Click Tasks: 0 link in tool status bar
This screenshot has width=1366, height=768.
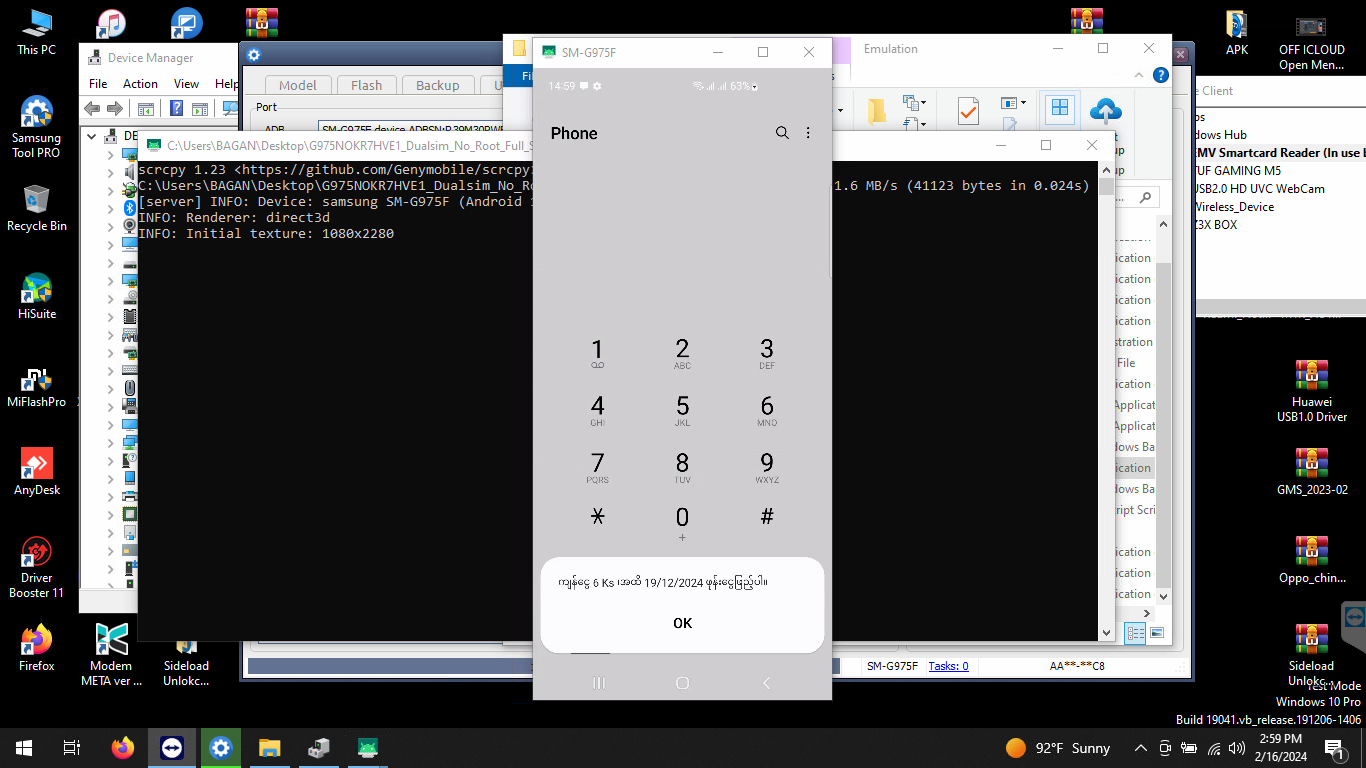point(948,666)
